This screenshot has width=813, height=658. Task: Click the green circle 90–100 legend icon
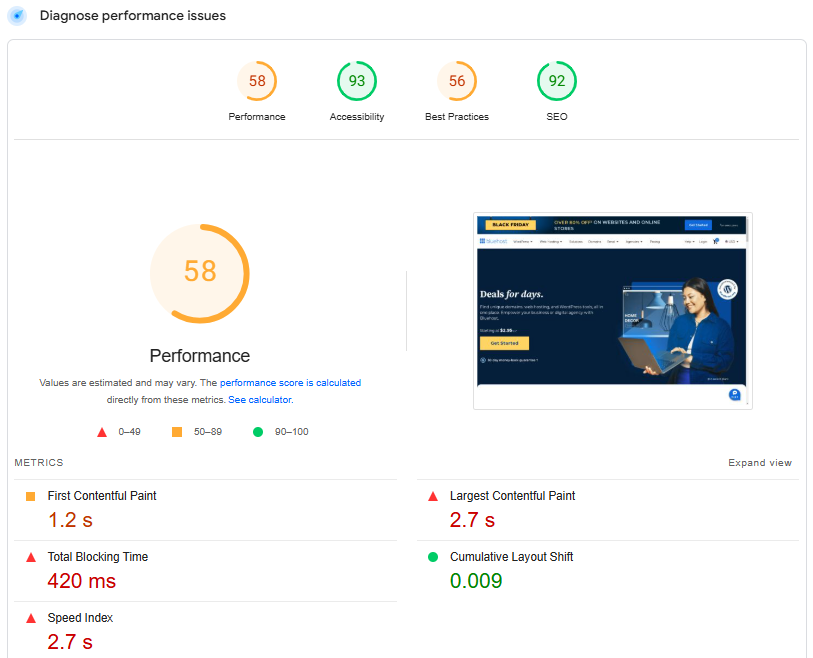pos(257,432)
